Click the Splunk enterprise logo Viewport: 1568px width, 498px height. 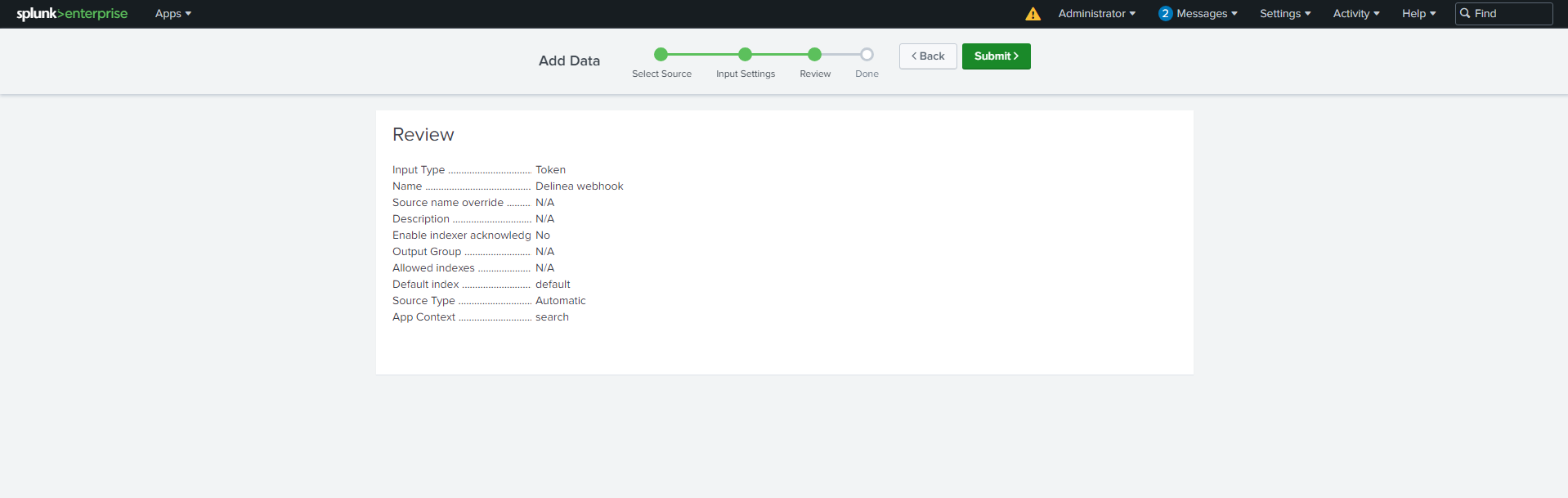point(72,14)
